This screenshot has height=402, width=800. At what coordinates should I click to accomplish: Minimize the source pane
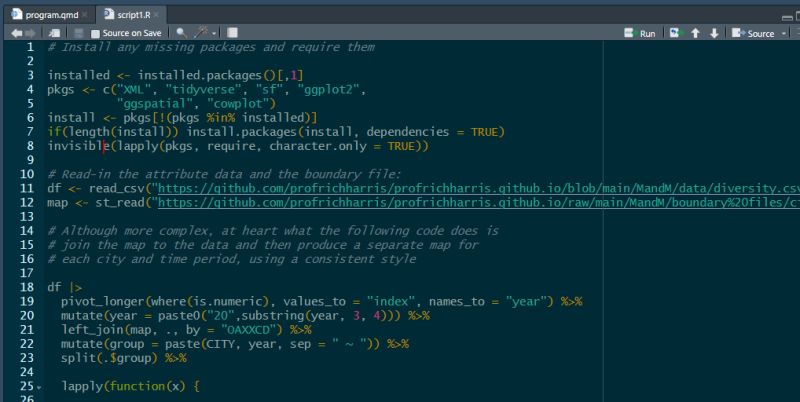(x=787, y=17)
